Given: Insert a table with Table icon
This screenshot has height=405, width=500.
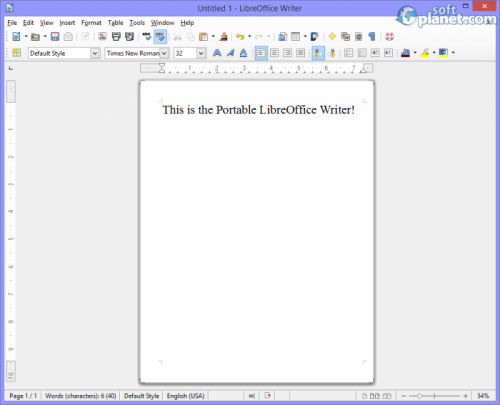Looking at the screenshot, I should (295, 36).
